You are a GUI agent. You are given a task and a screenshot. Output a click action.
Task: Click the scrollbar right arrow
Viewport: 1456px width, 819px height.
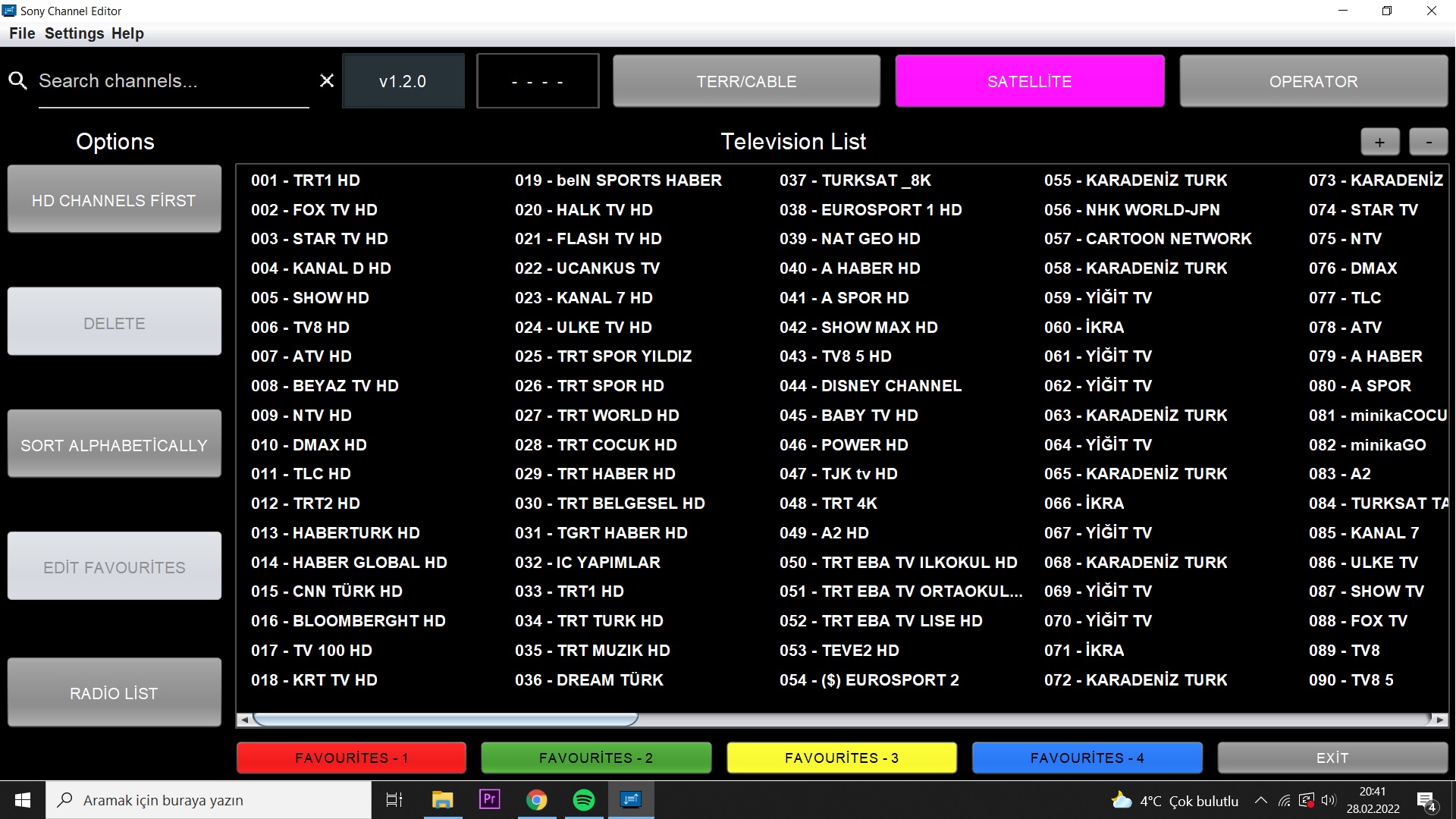click(1440, 719)
